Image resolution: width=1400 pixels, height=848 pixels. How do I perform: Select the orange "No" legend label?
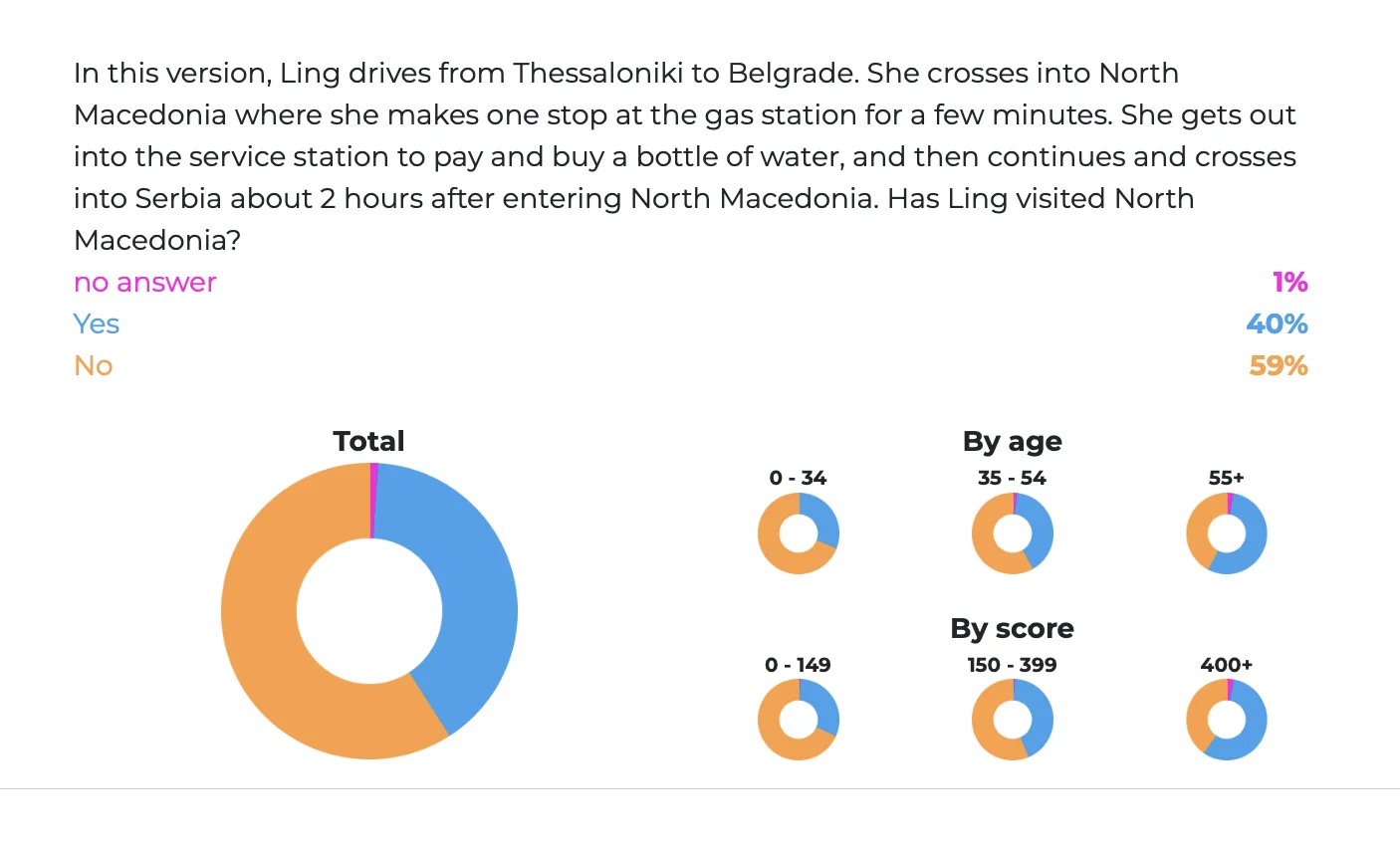94,366
